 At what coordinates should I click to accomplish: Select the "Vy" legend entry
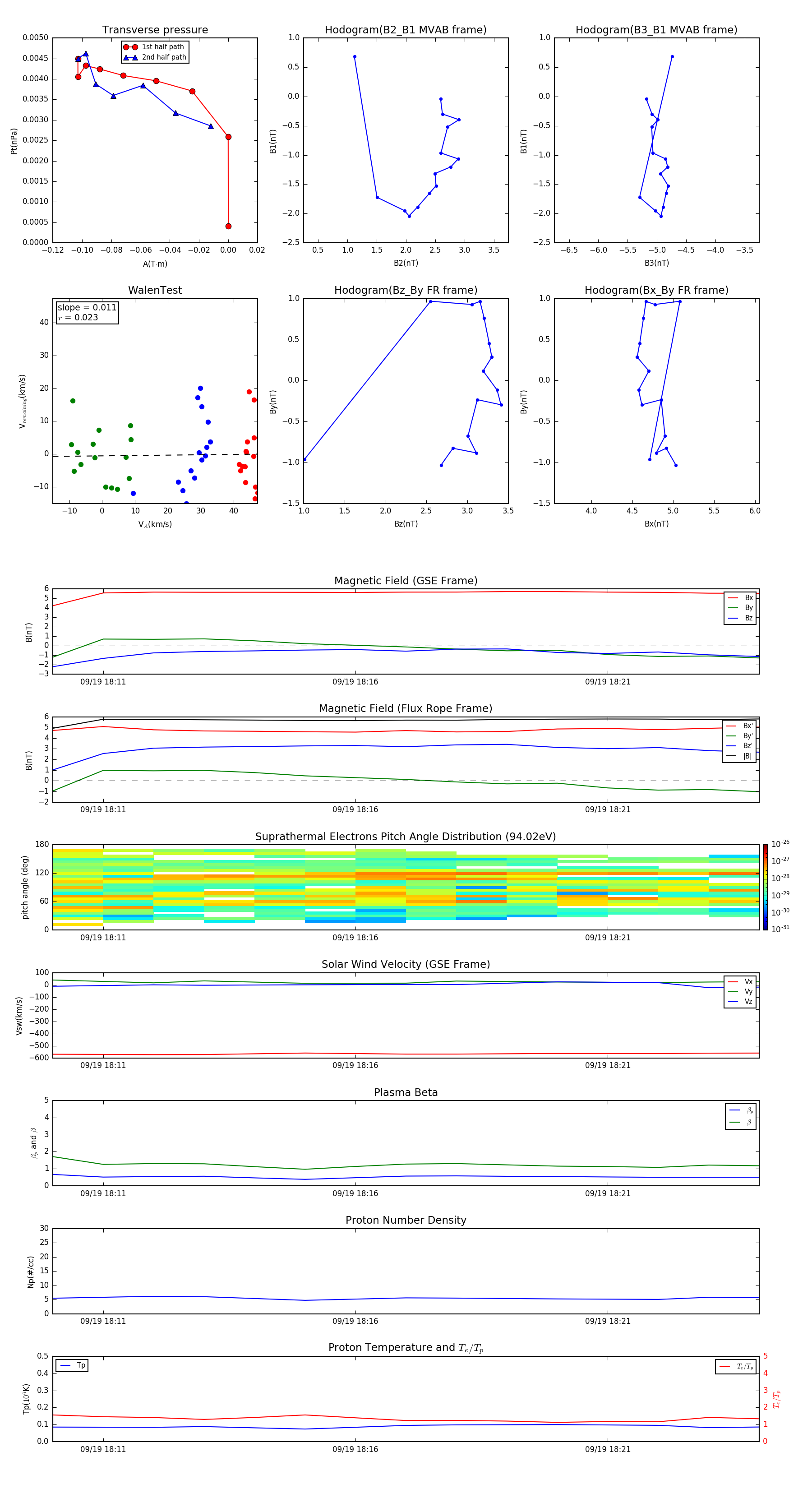pos(741,991)
